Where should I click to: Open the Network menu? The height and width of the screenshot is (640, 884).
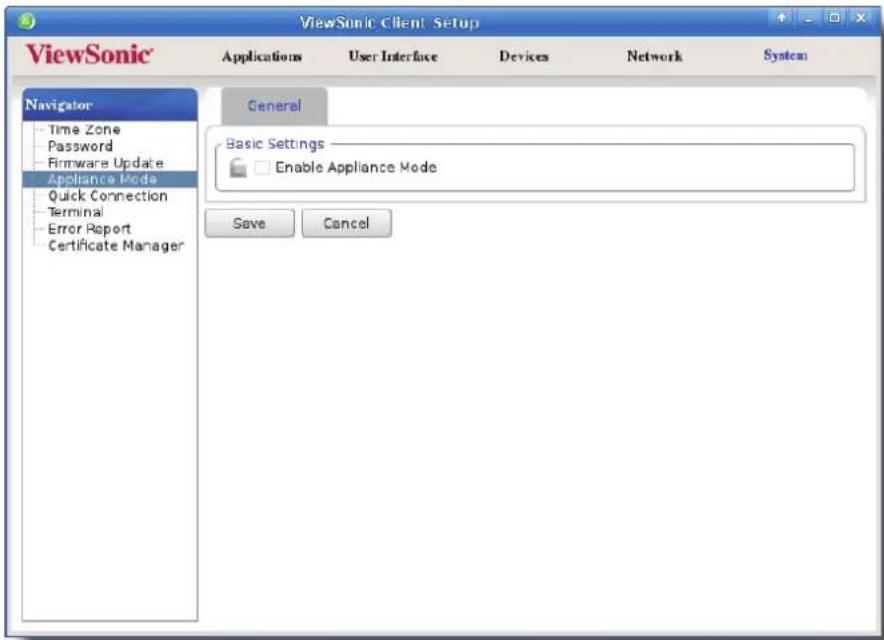655,56
